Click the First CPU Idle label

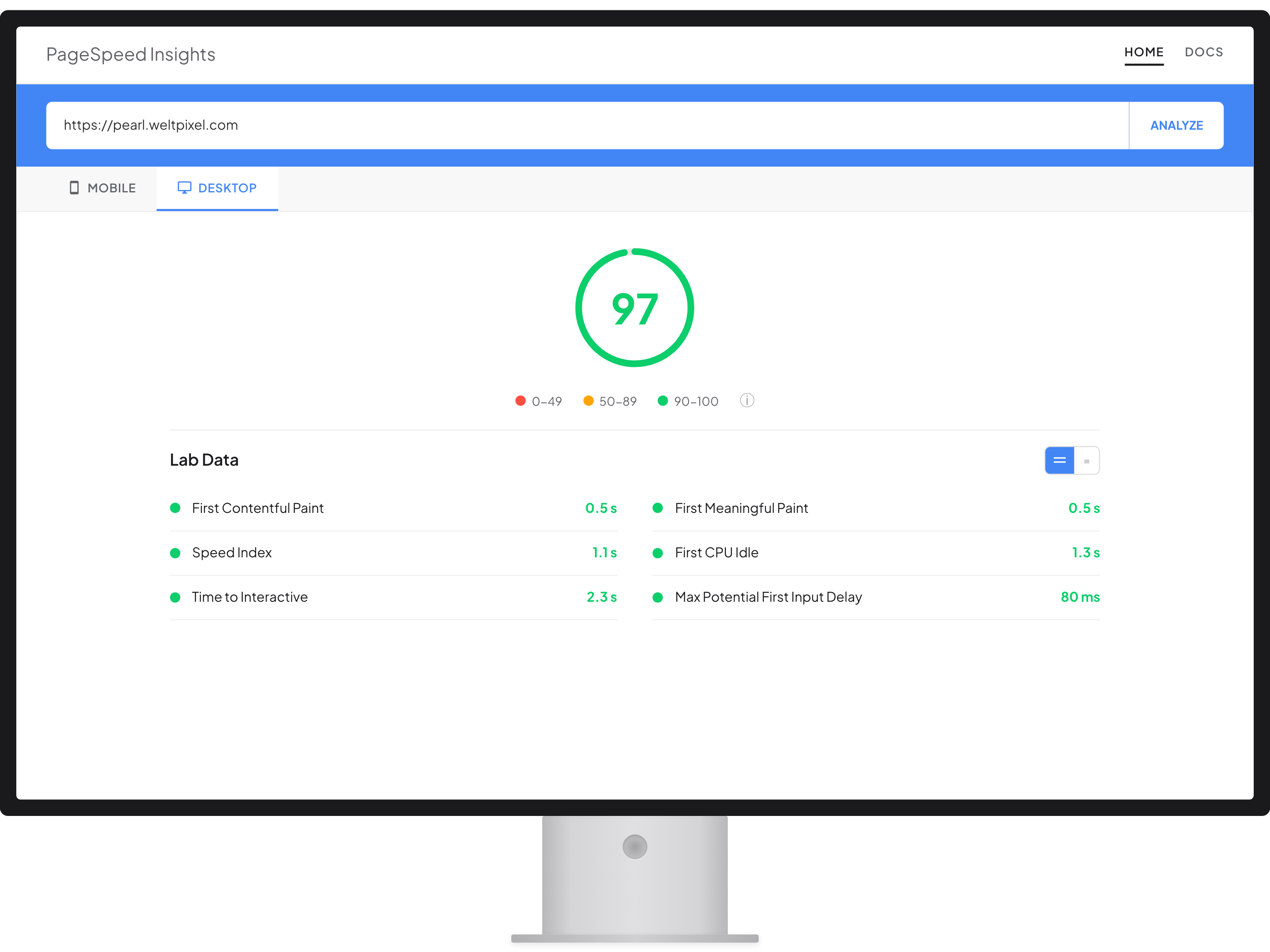[x=716, y=553]
